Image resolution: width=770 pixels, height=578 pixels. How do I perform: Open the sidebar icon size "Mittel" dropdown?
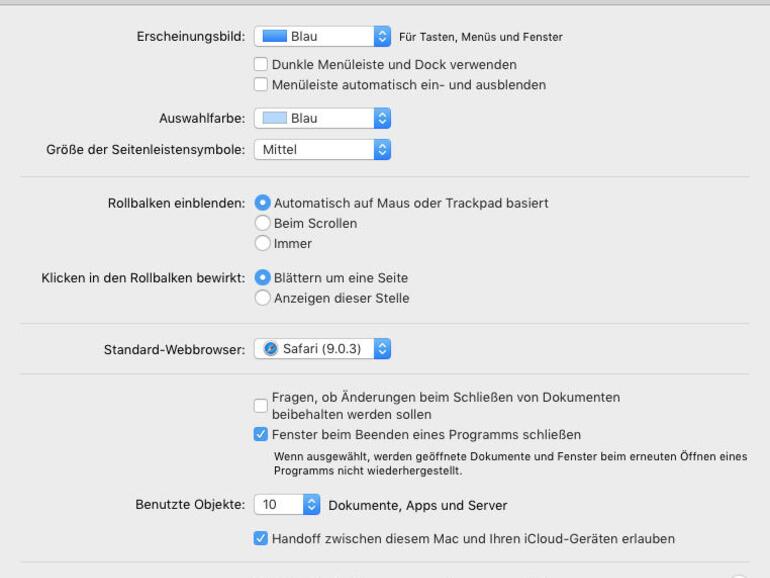click(313, 150)
